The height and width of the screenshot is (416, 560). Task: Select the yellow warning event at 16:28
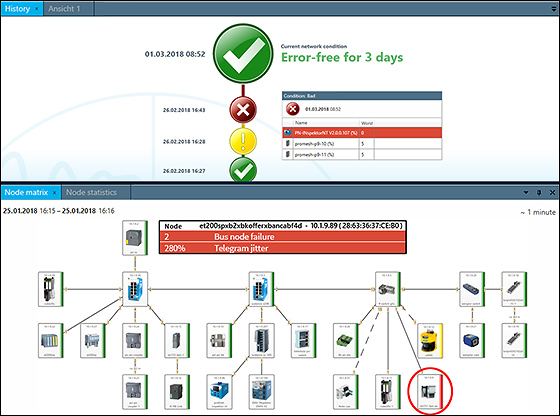click(x=243, y=141)
